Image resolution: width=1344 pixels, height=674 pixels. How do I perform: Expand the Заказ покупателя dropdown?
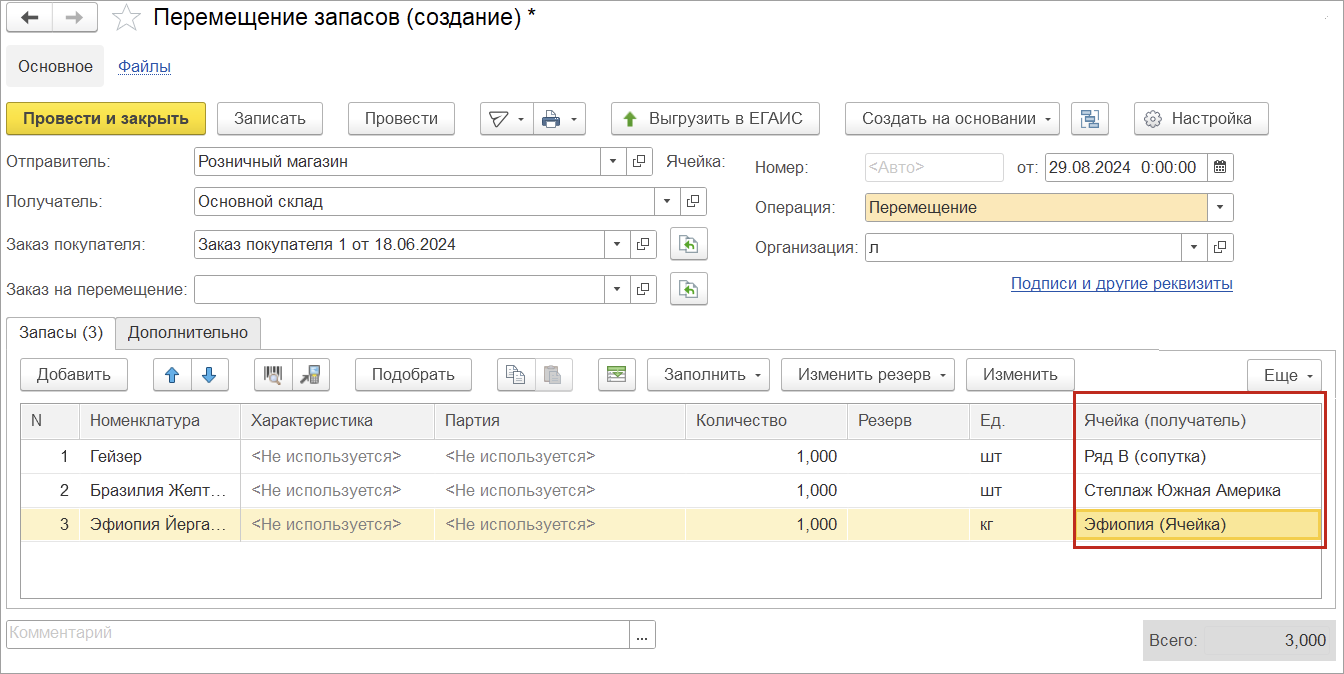pos(618,244)
